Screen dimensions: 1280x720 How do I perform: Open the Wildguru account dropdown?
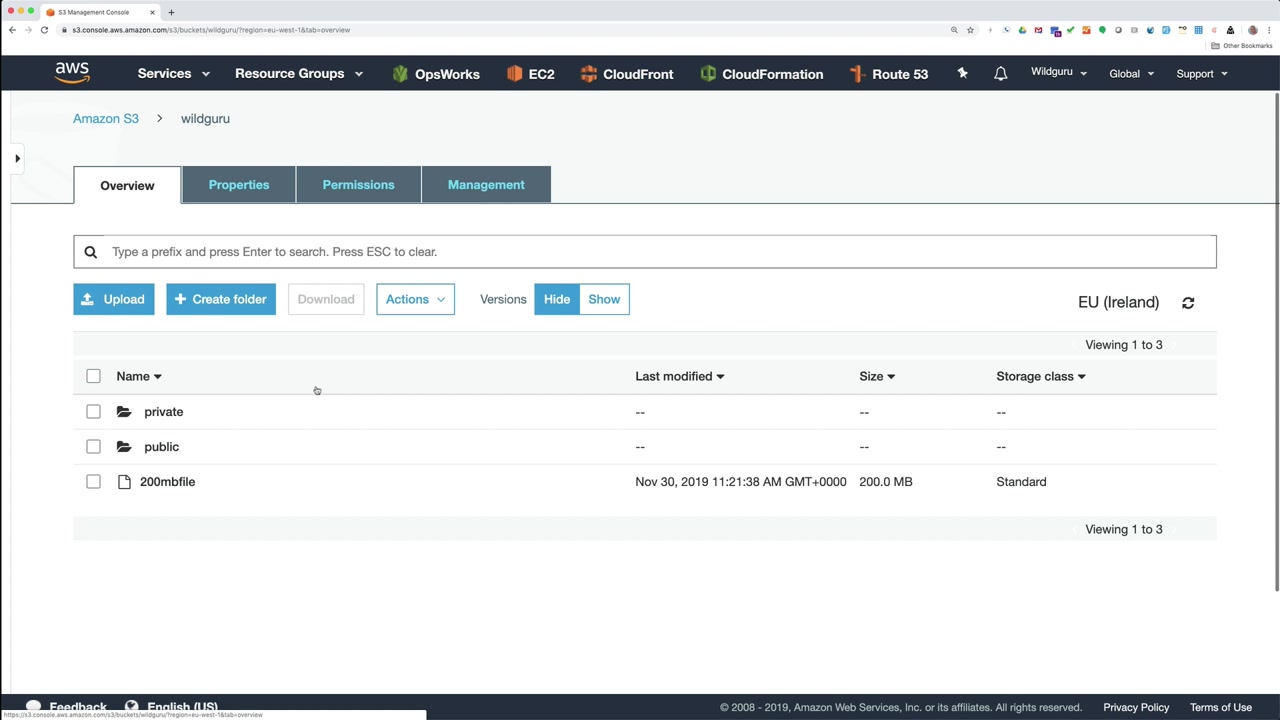click(1059, 72)
